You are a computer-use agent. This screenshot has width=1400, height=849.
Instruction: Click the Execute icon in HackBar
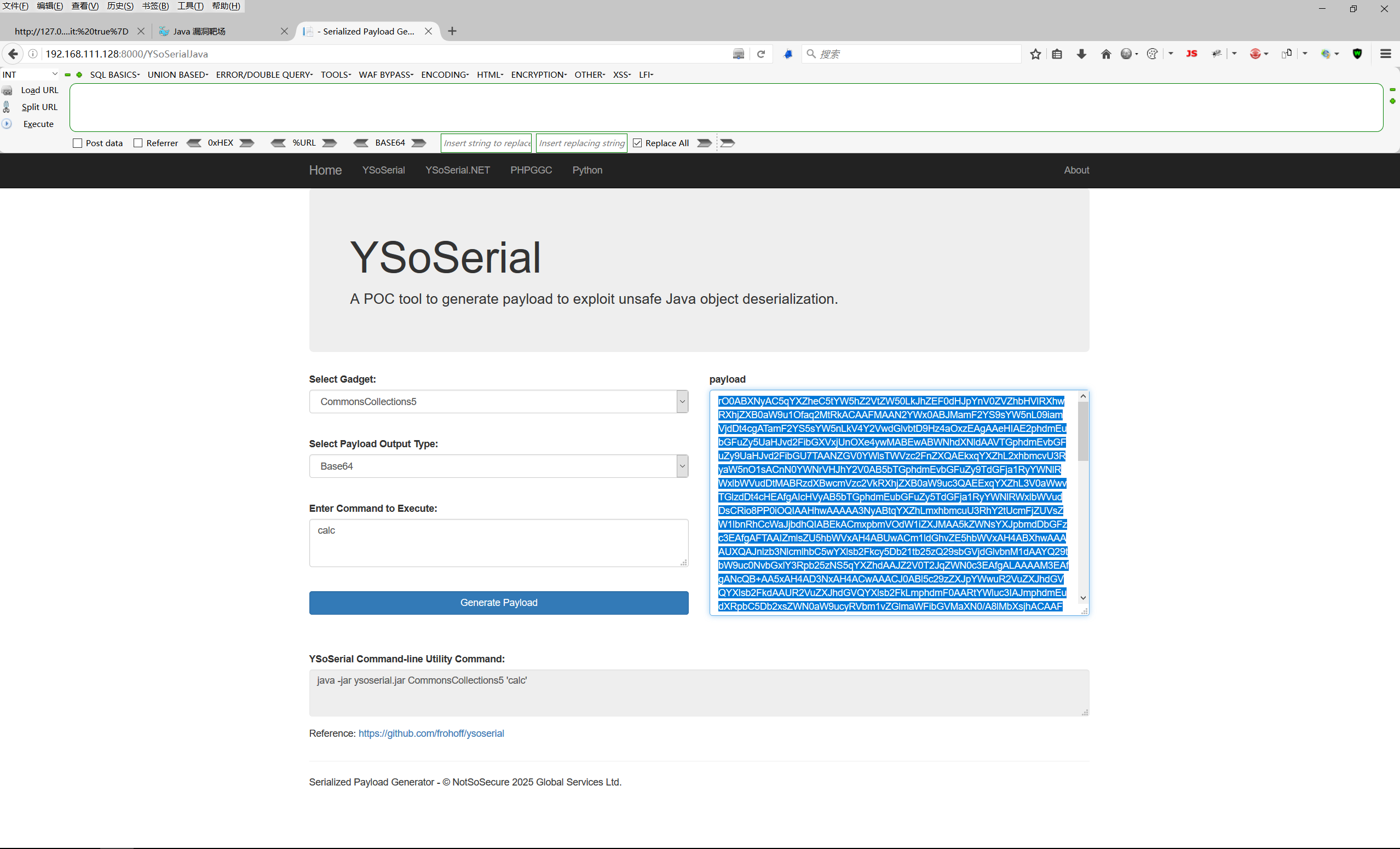pyautogui.click(x=7, y=124)
